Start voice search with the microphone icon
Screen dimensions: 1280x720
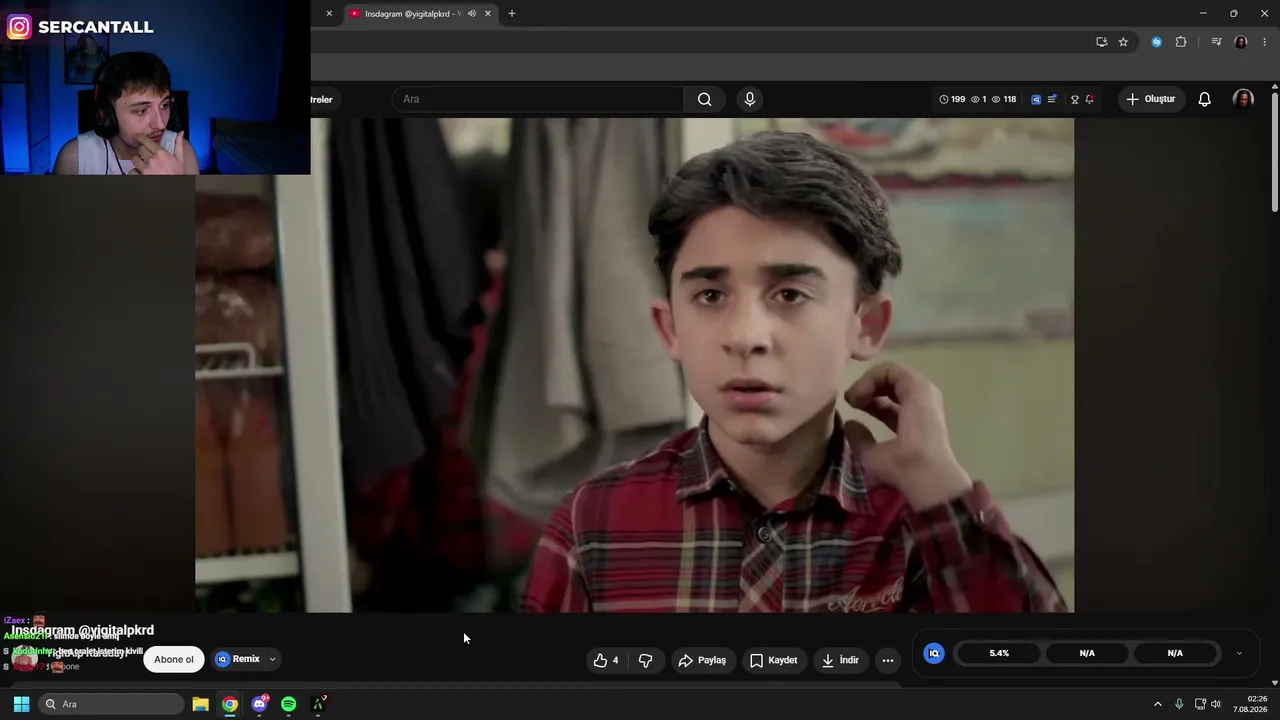[x=750, y=99]
